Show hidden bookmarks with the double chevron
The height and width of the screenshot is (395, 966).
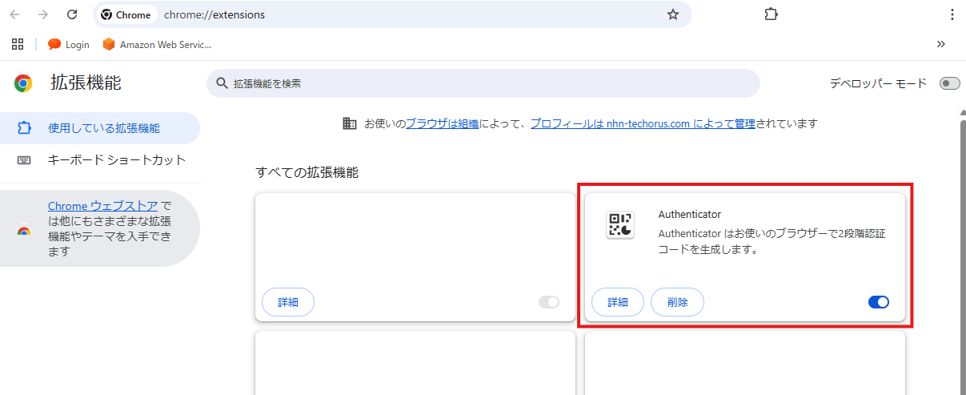tap(941, 44)
